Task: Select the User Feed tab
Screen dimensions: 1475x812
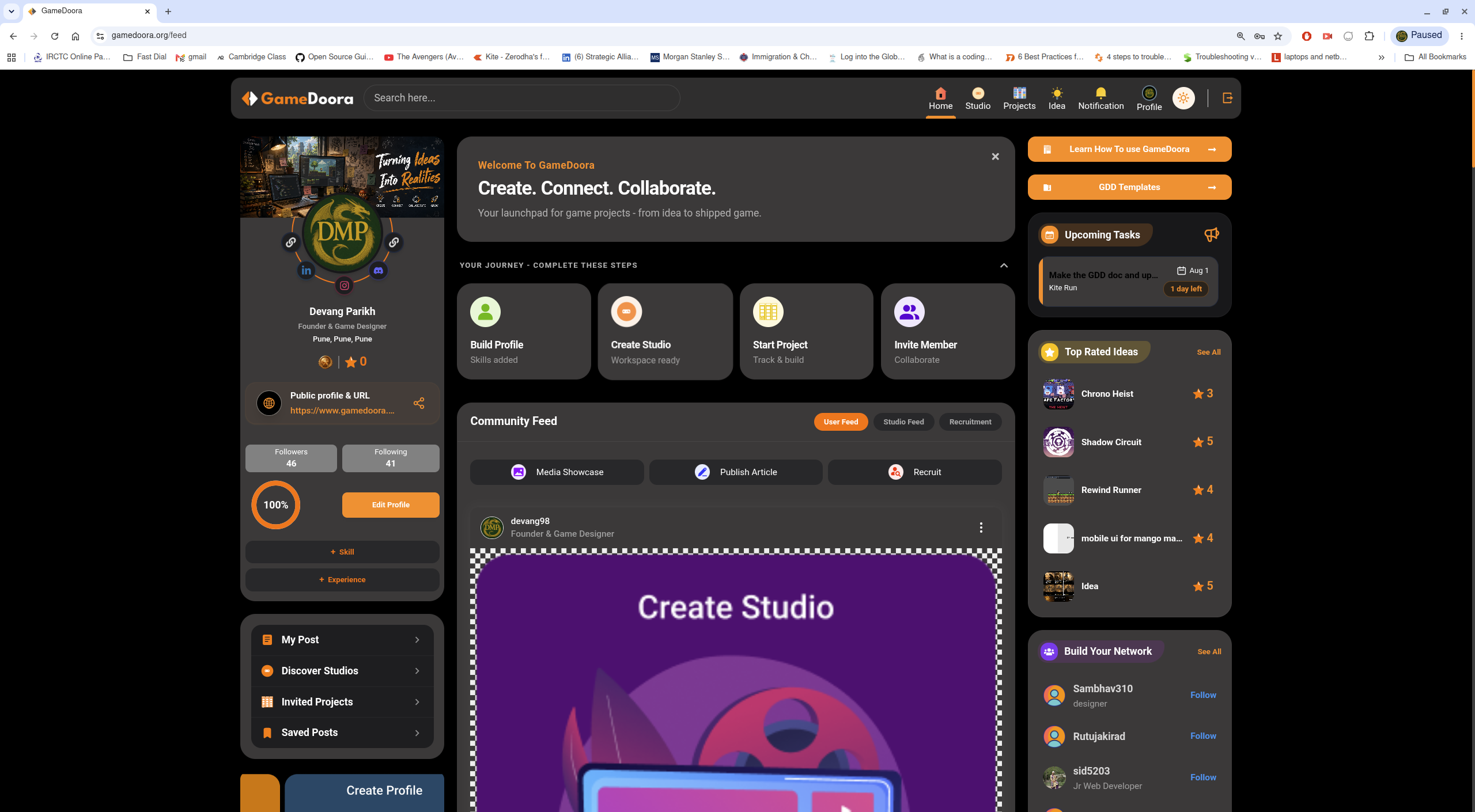Action: tap(841, 422)
